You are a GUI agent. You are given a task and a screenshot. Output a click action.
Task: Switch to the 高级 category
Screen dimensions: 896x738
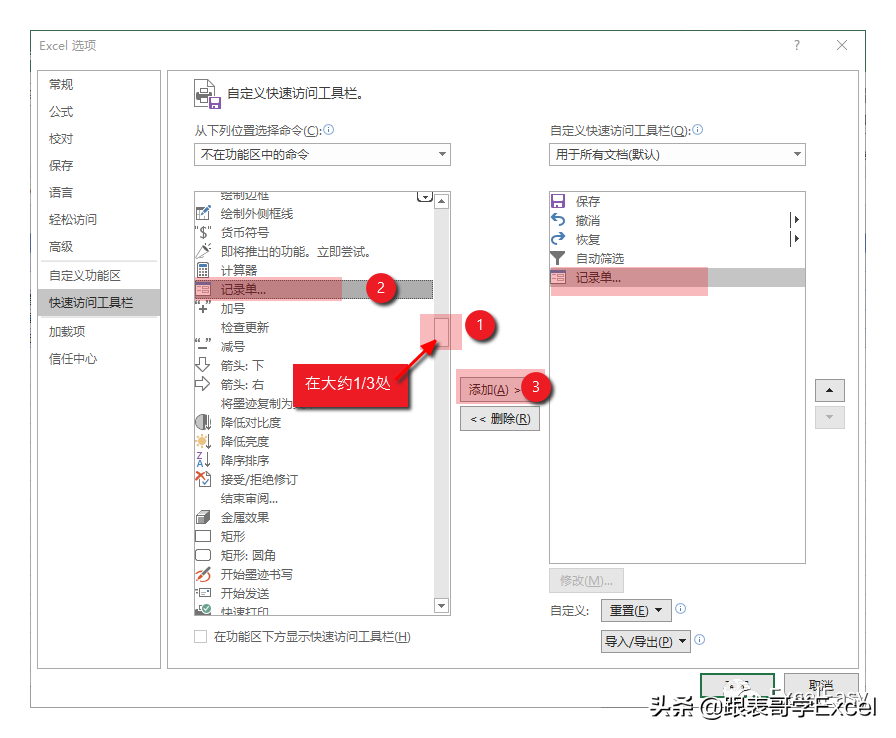point(99,246)
